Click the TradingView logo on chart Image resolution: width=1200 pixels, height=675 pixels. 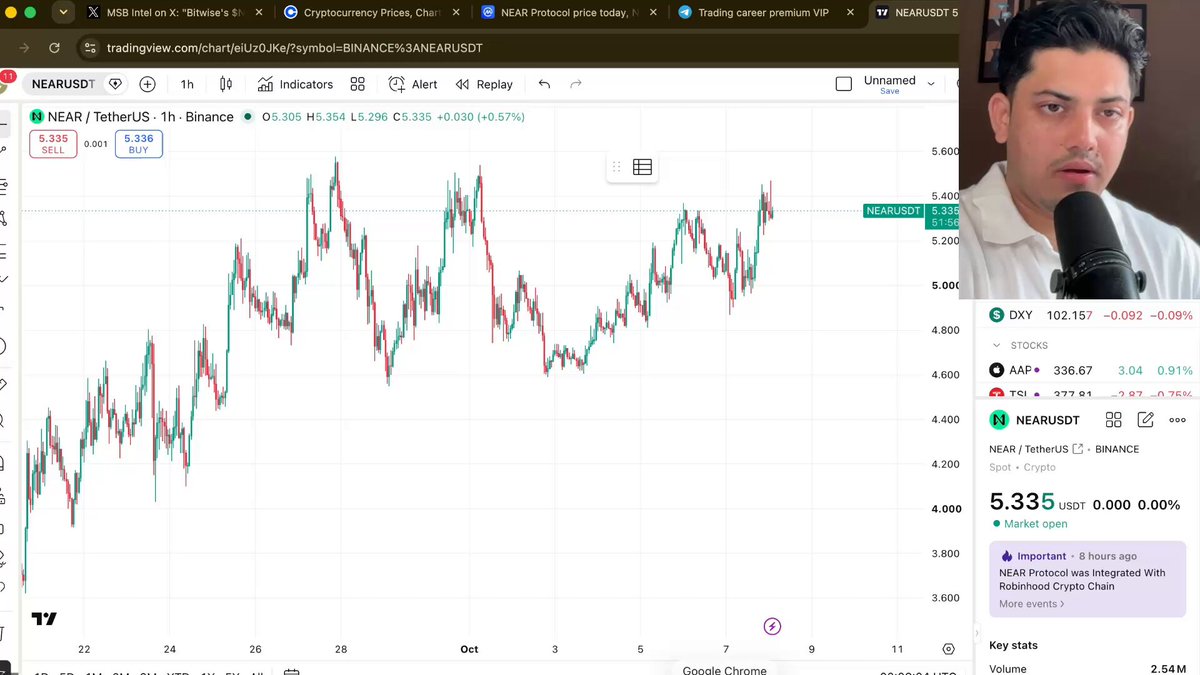pyautogui.click(x=44, y=619)
